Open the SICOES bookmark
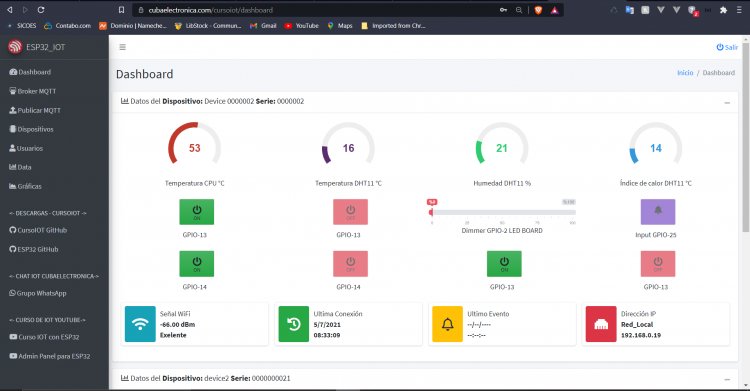The image size is (750, 391). point(22,26)
